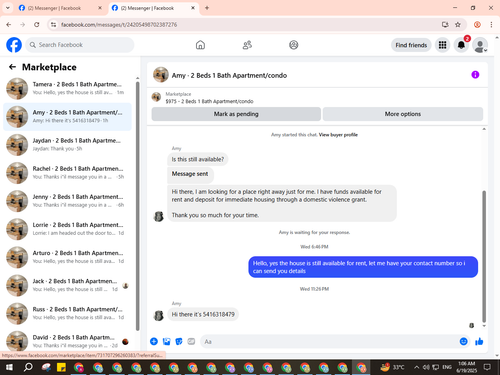Screen dimensions: 500x375
Task: Choose a GIF icon in composer
Action: coord(191,341)
